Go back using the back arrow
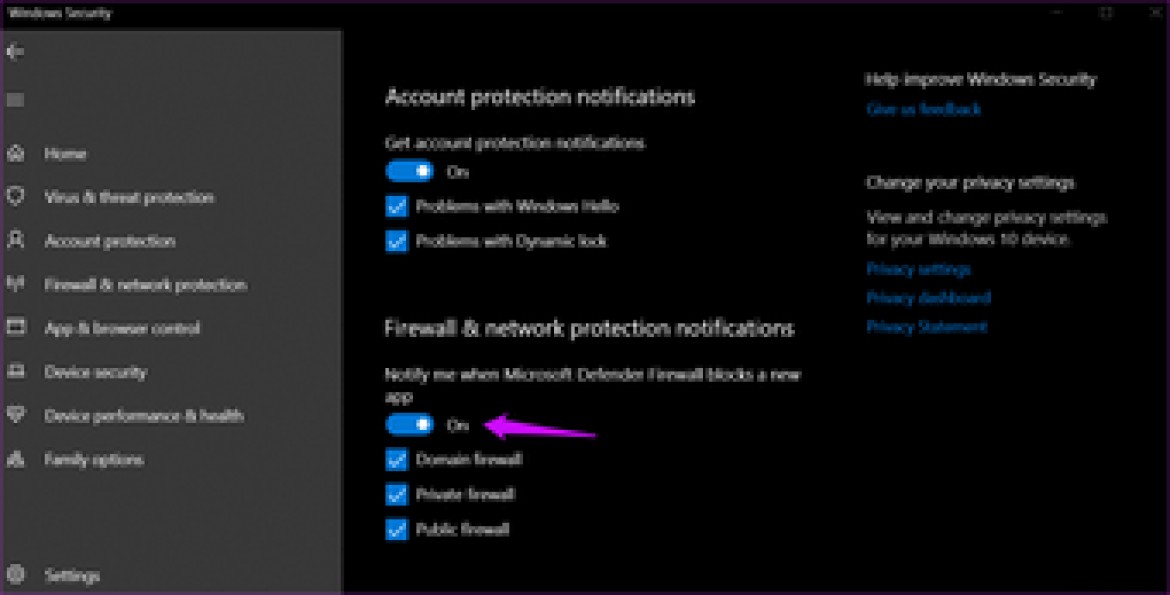 pyautogui.click(x=14, y=52)
